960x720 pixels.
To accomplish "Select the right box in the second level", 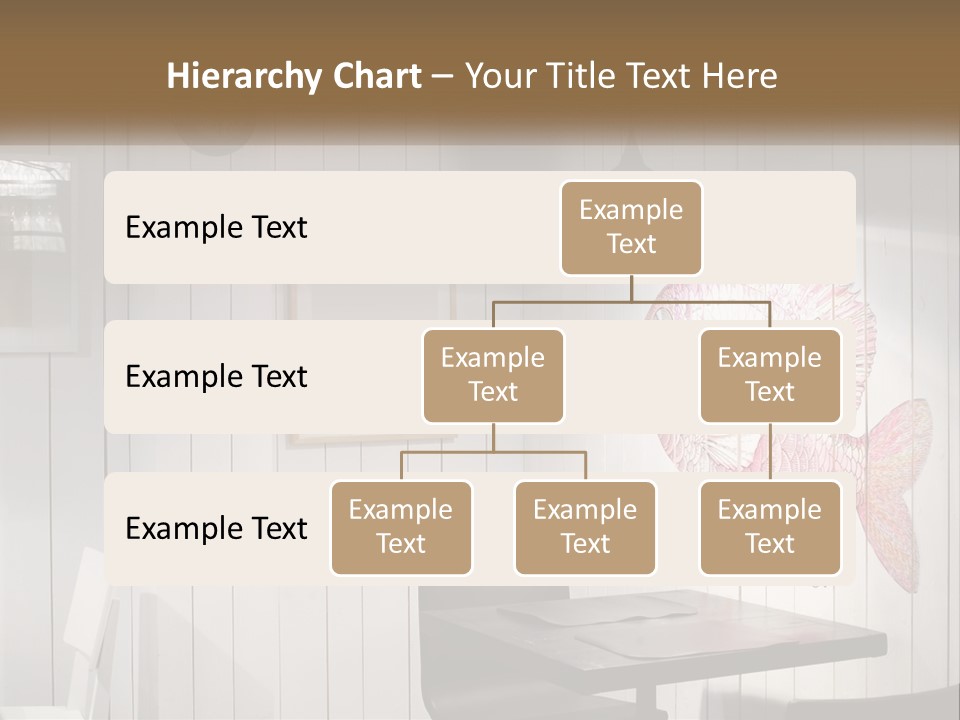I will tap(770, 376).
